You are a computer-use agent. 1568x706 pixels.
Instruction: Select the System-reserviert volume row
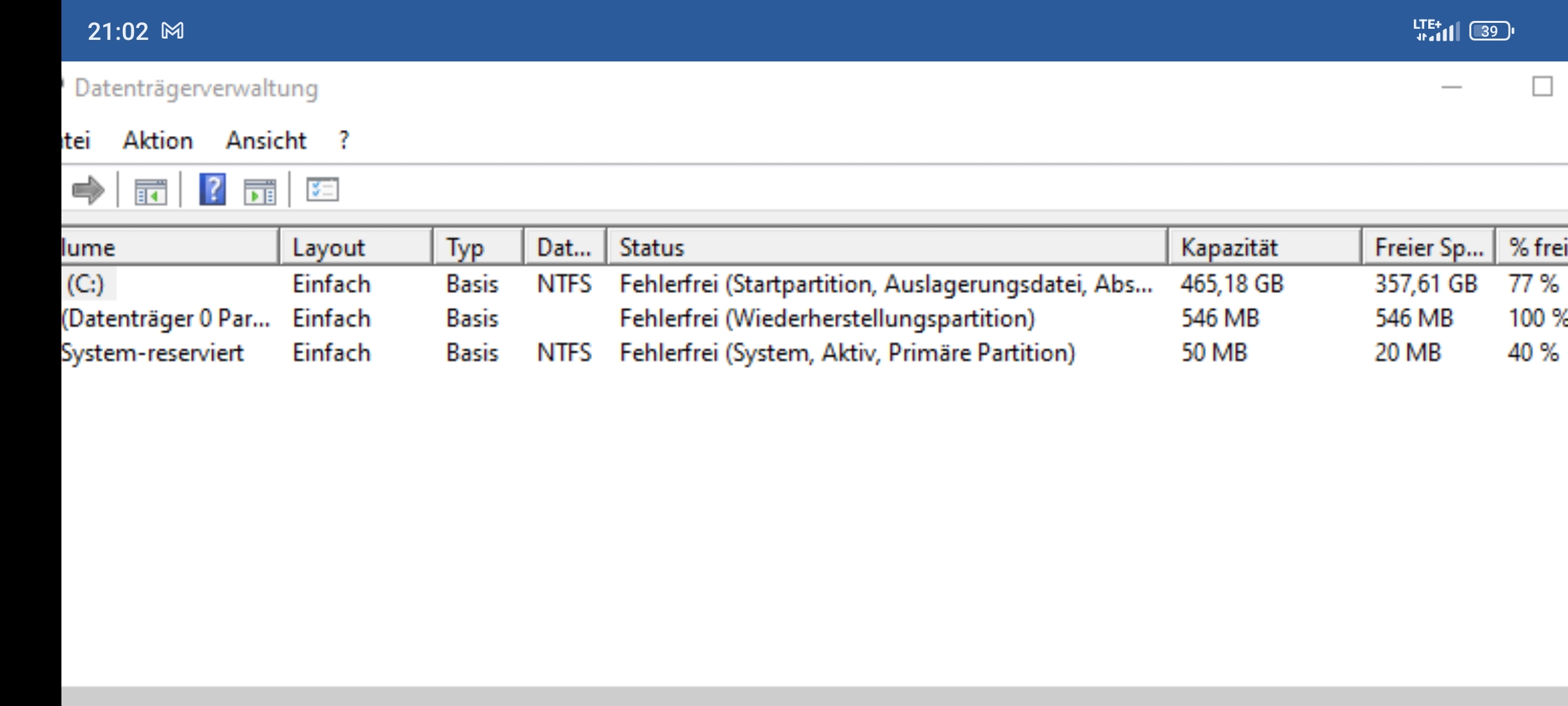(x=152, y=353)
